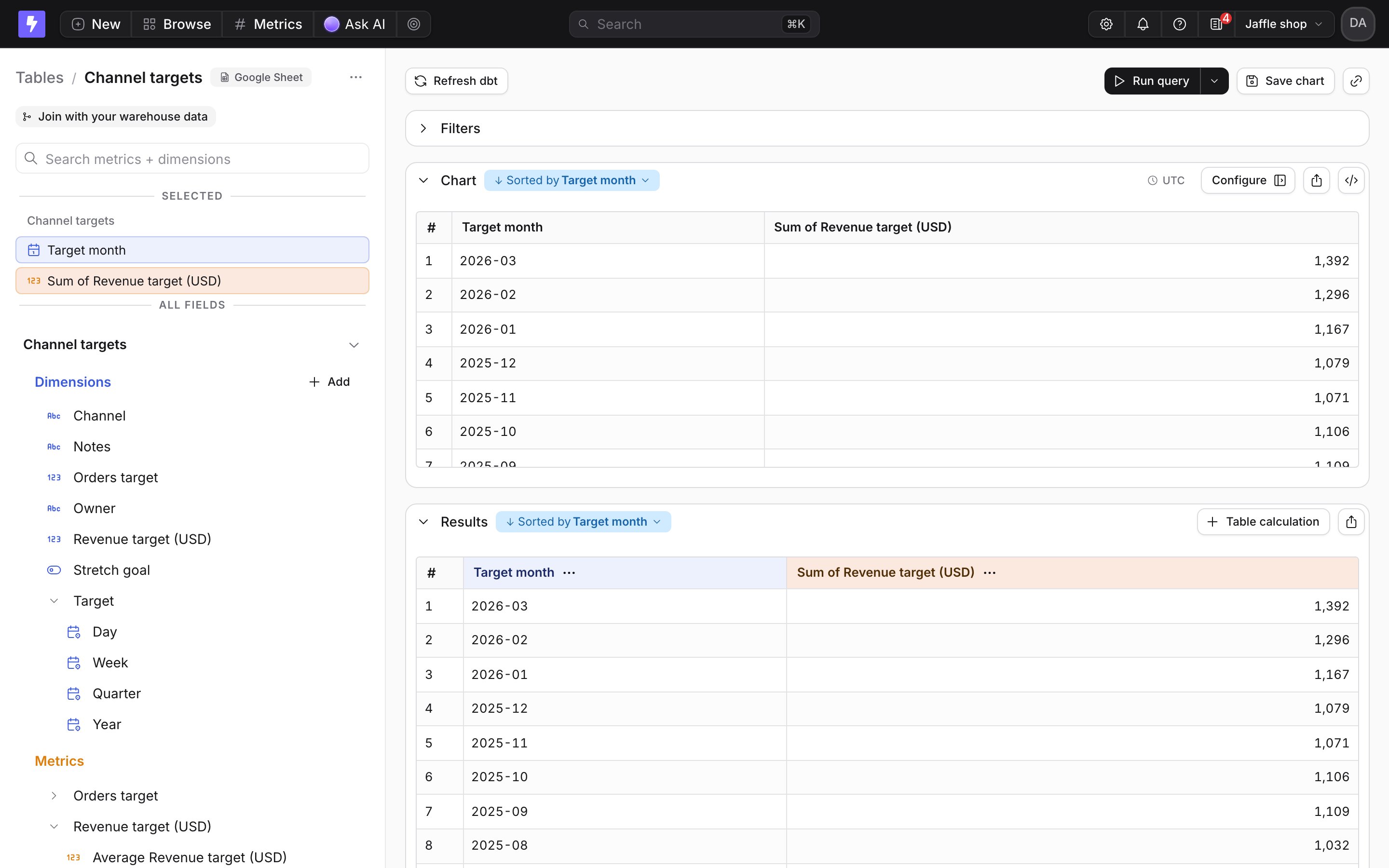
Task: Collapse the Chart section
Action: [x=423, y=180]
